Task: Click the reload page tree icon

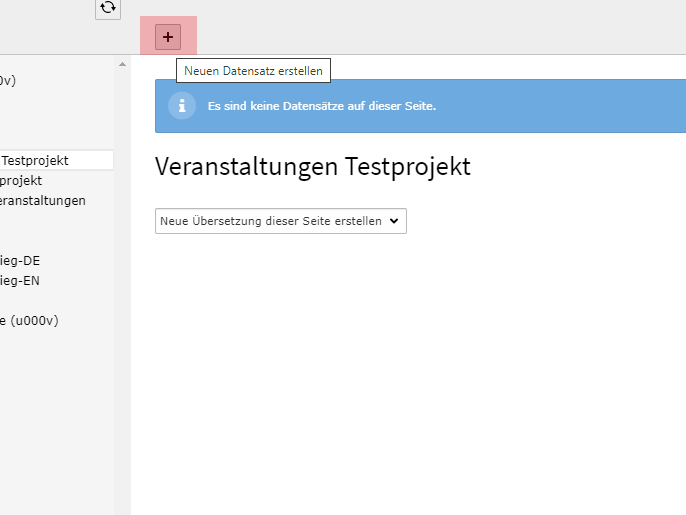Action: (x=108, y=8)
